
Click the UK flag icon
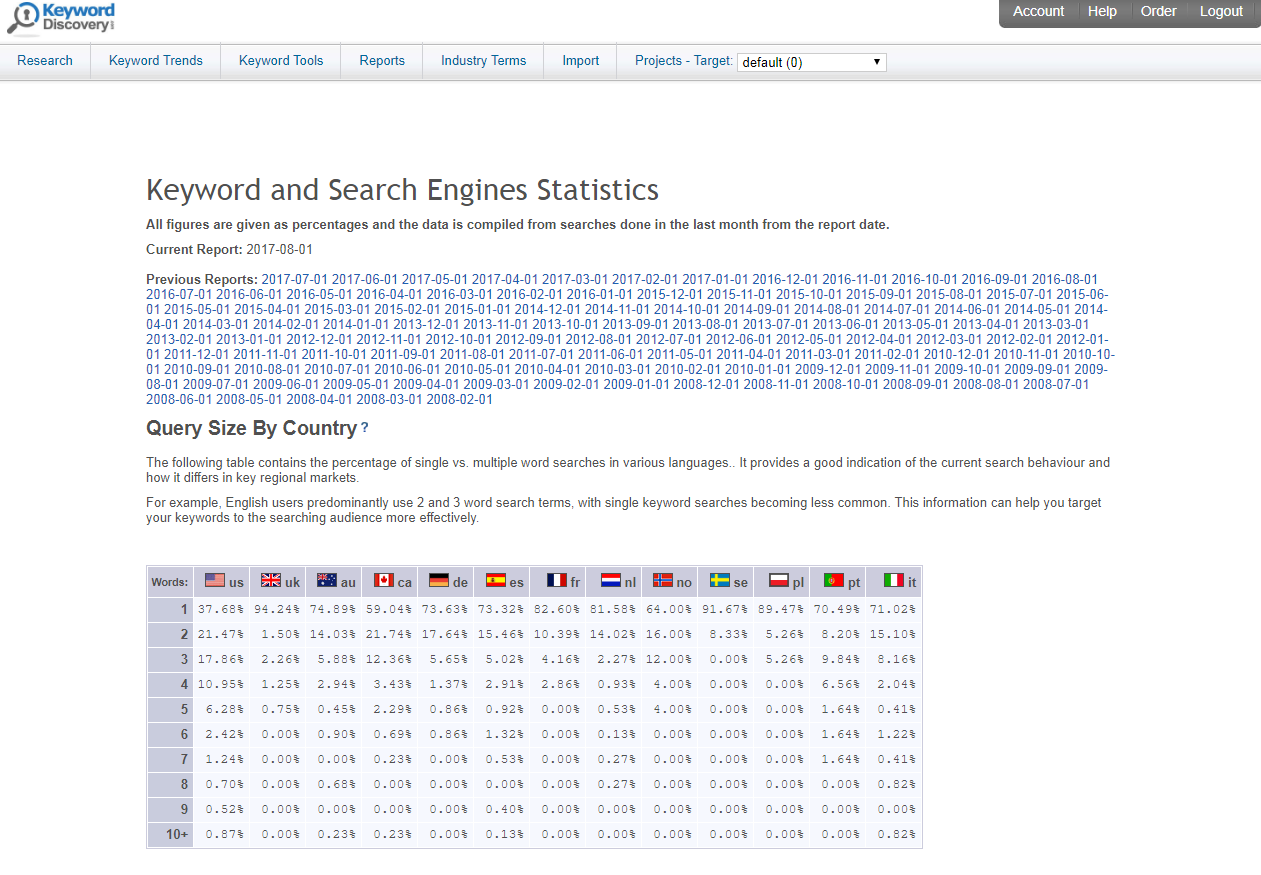[x=270, y=580]
